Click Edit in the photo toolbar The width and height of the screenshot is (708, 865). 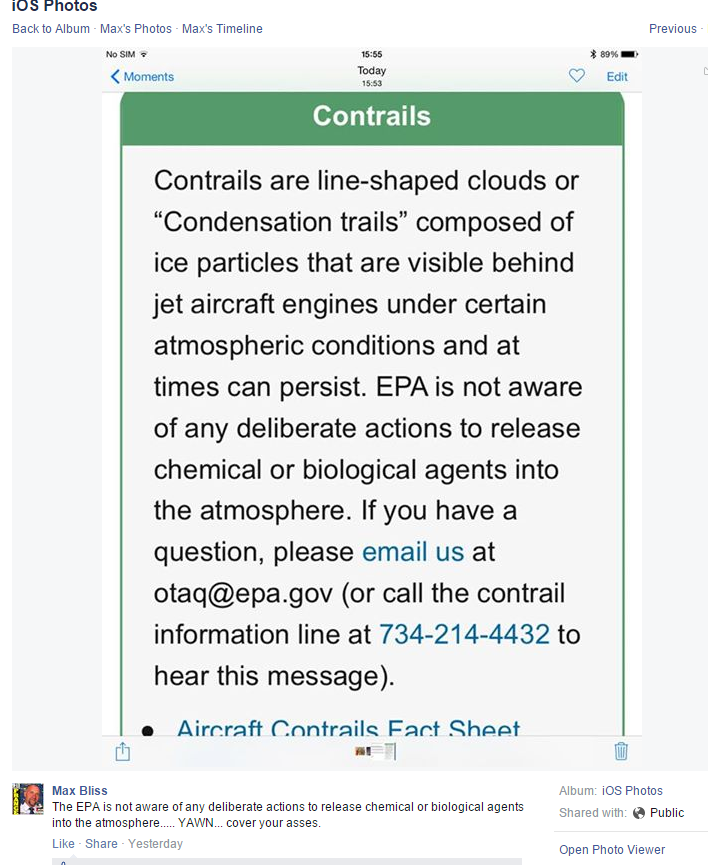coord(617,77)
